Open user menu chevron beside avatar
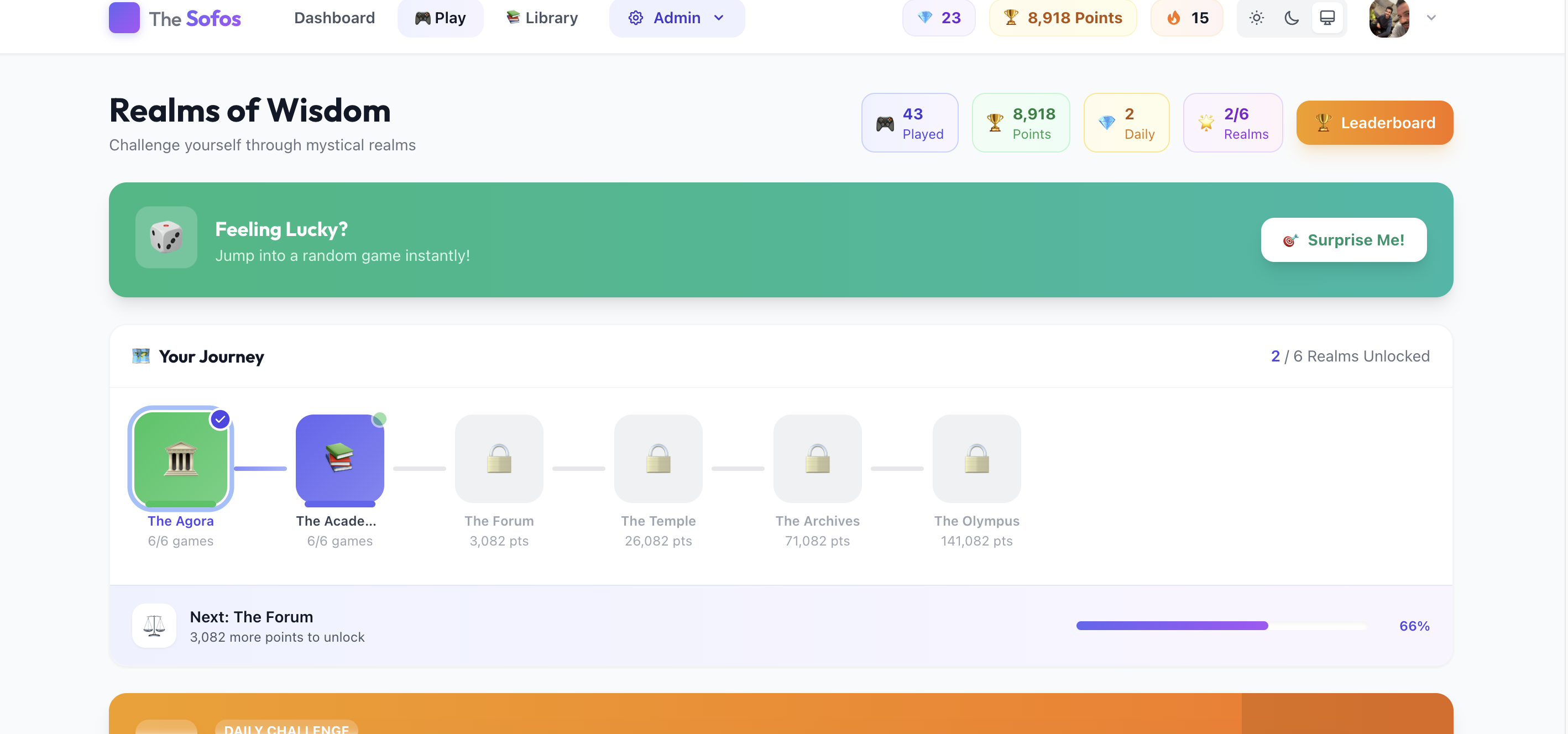 pos(1431,18)
